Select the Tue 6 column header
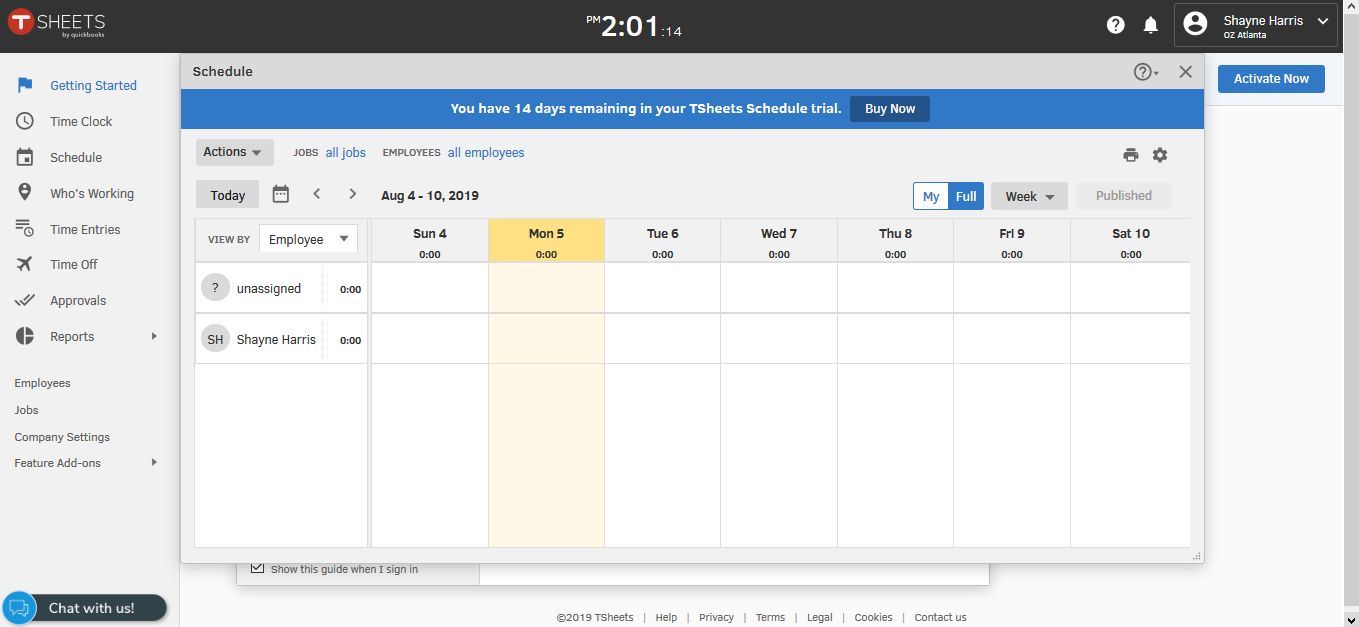Image resolution: width=1359 pixels, height=627 pixels. (662, 241)
